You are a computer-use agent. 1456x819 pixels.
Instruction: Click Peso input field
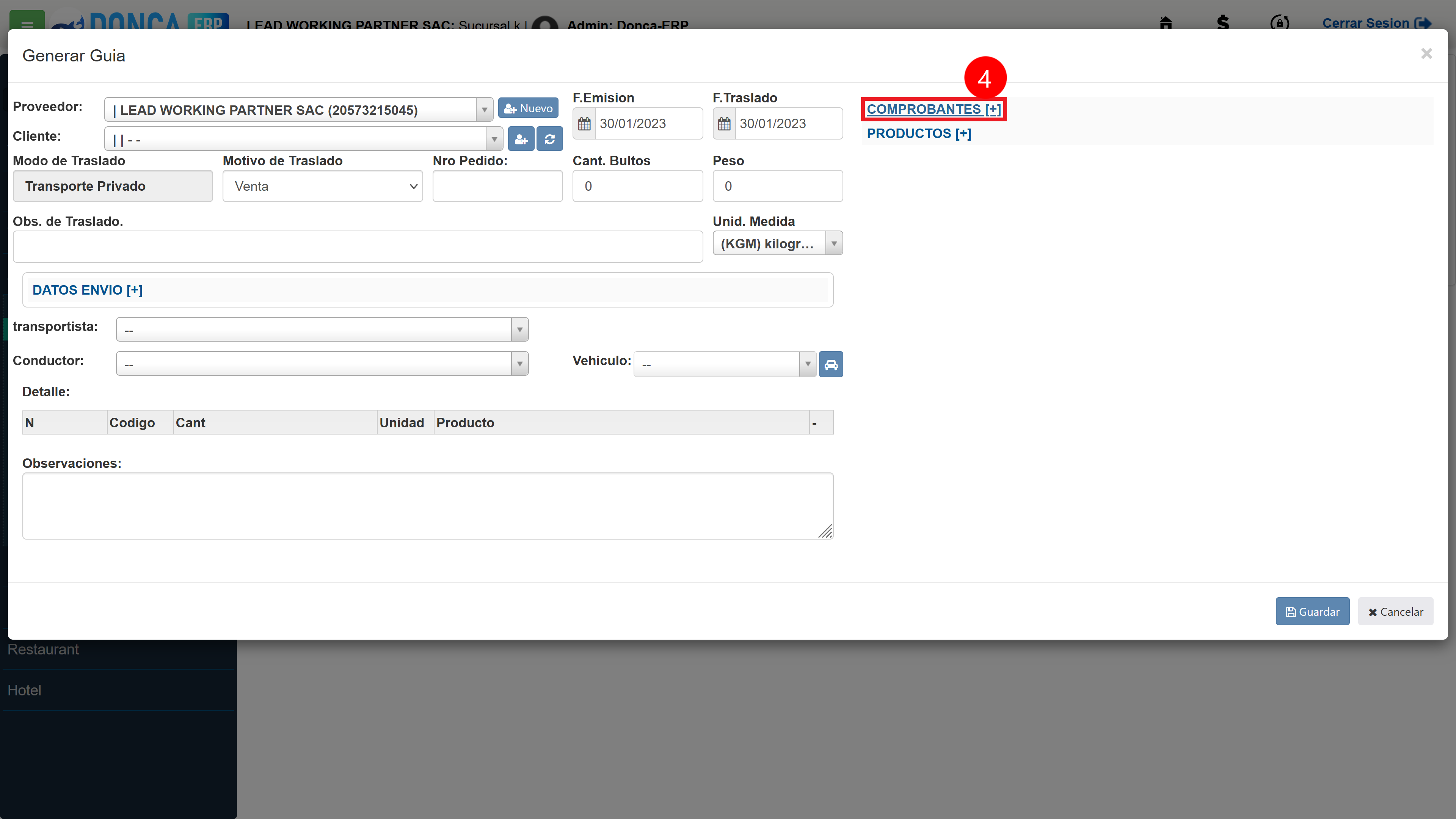pyautogui.click(x=777, y=186)
